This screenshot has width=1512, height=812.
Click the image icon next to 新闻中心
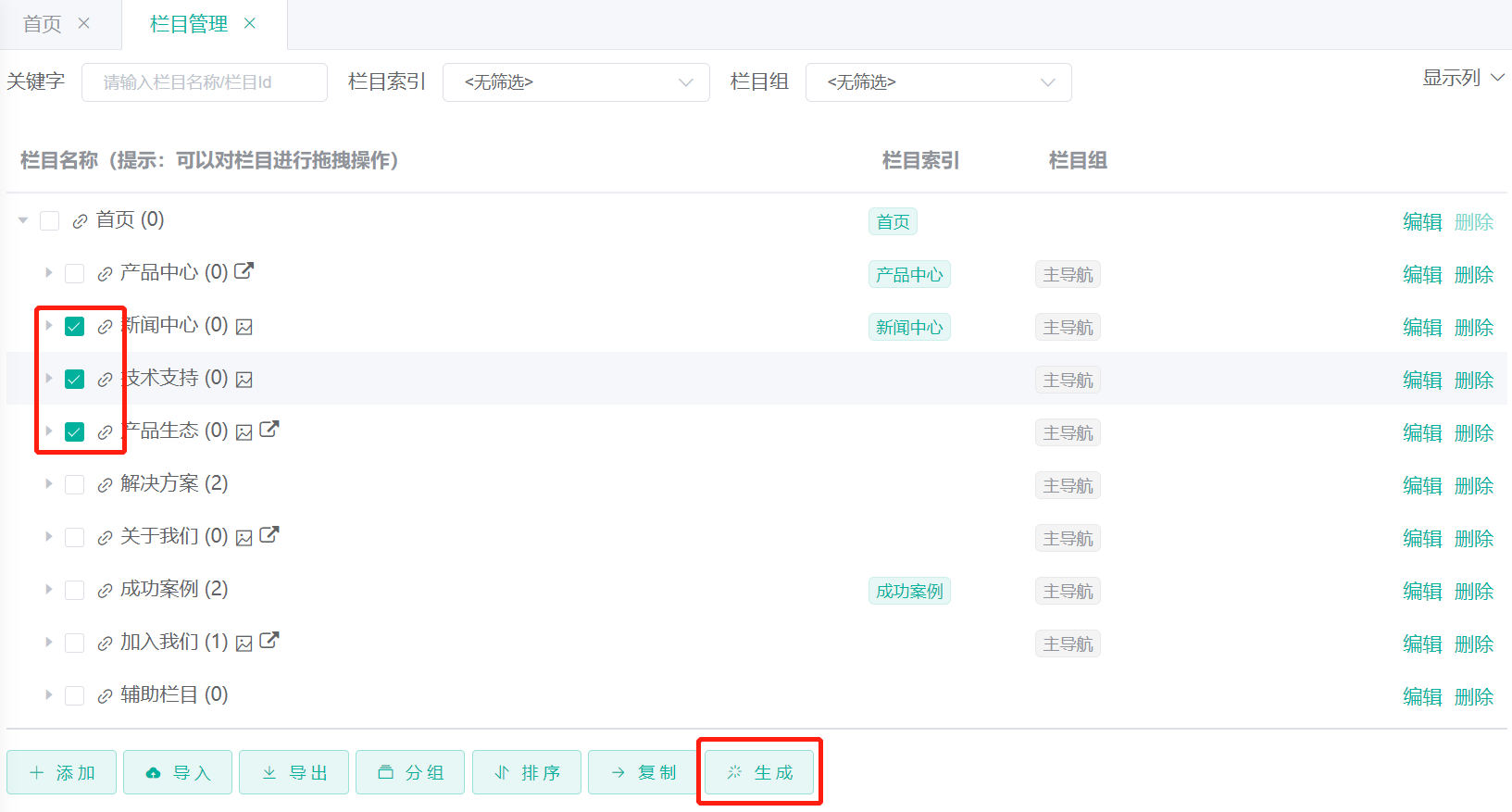244,327
